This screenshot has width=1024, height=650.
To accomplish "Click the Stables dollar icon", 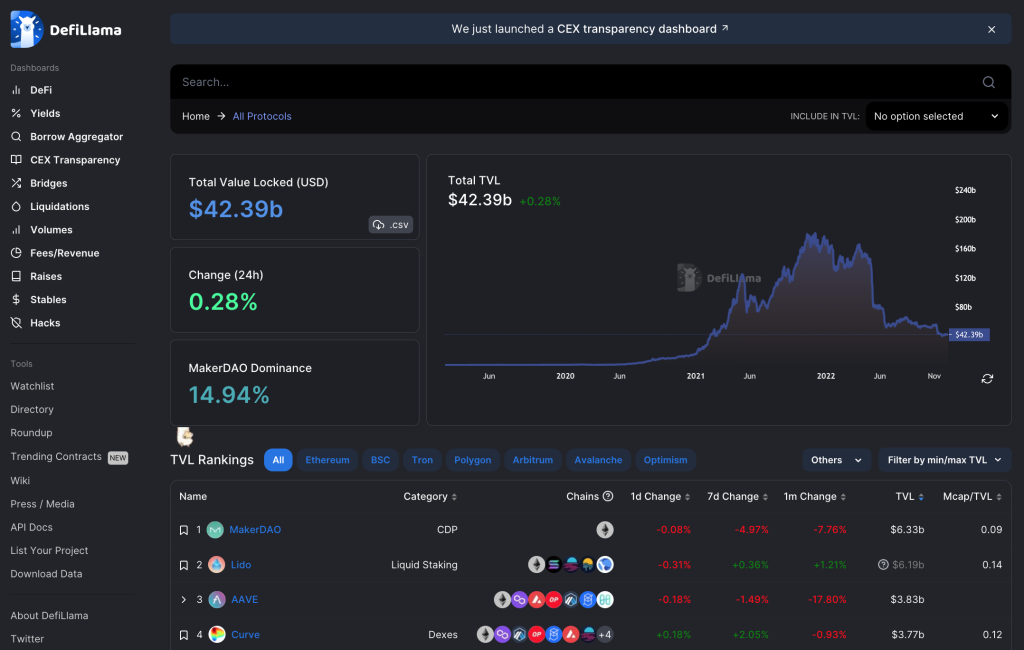I will (16, 300).
